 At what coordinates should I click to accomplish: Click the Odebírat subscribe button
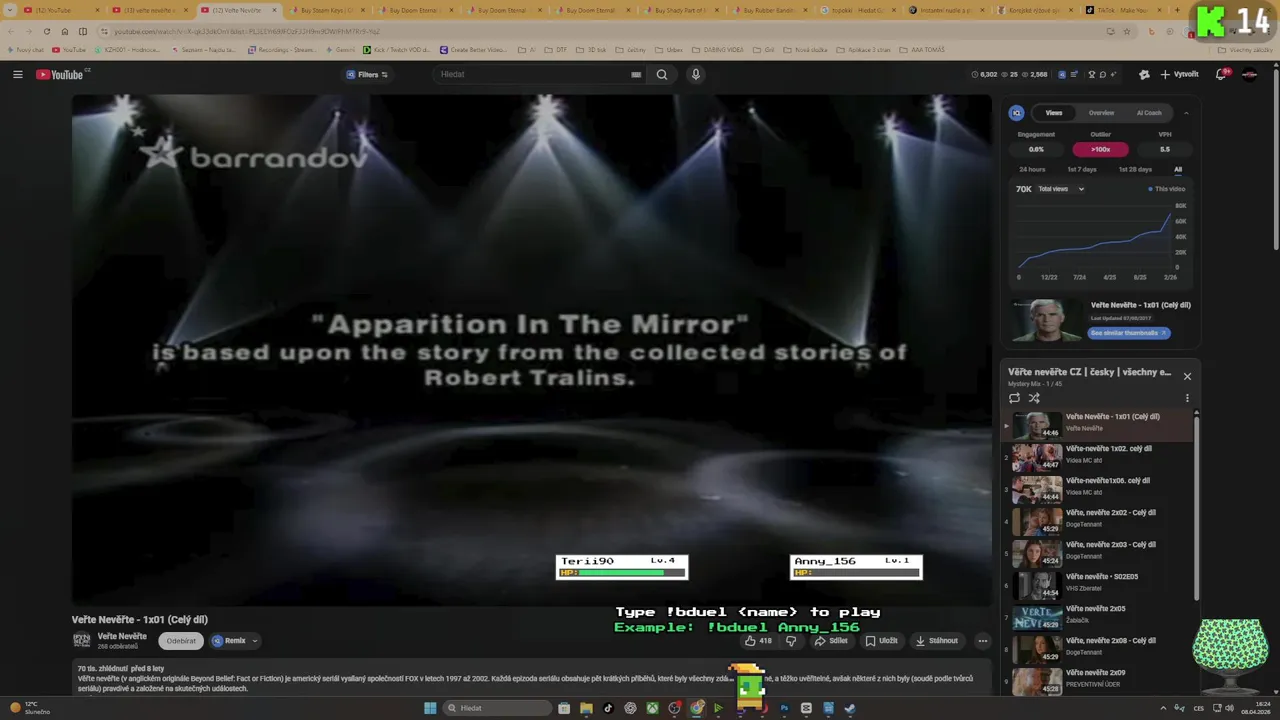(181, 641)
